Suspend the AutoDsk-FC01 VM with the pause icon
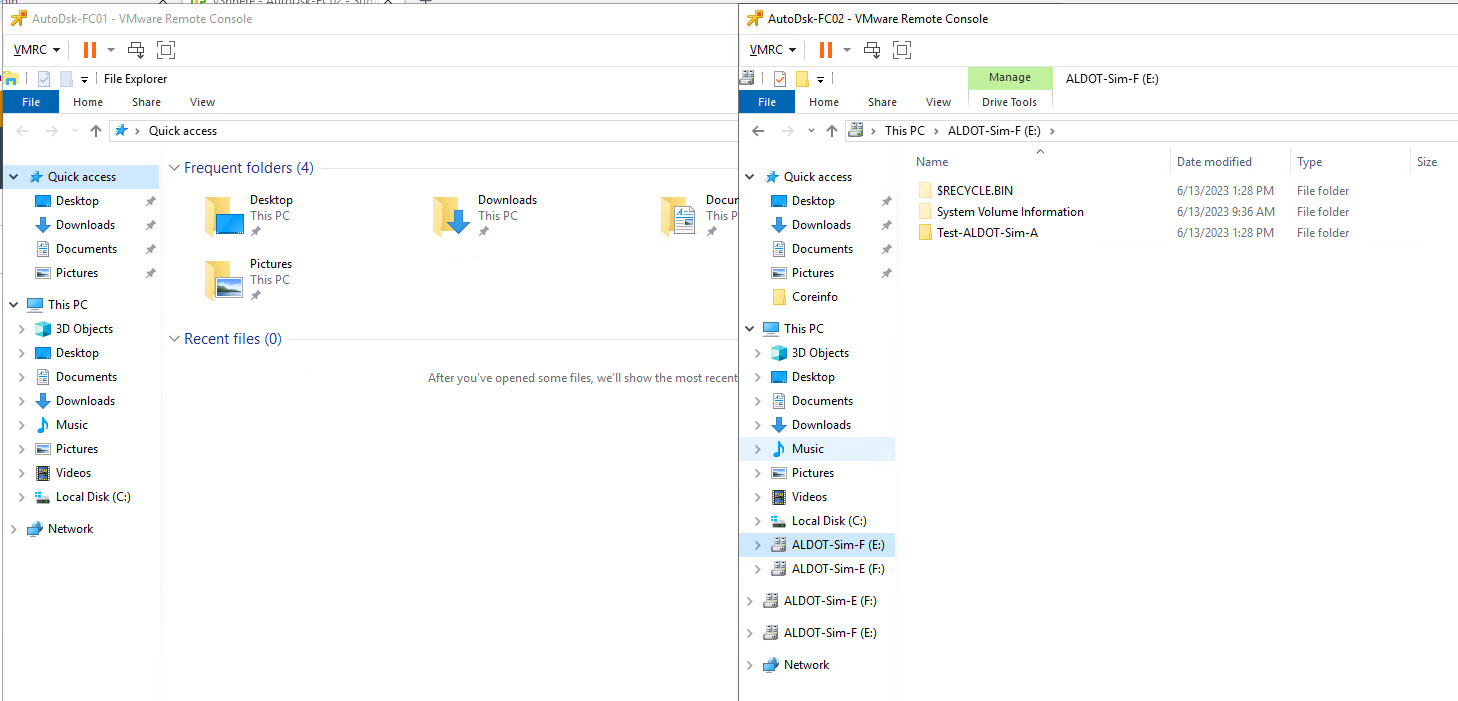Viewport: 1458px width, 701px height. point(90,49)
